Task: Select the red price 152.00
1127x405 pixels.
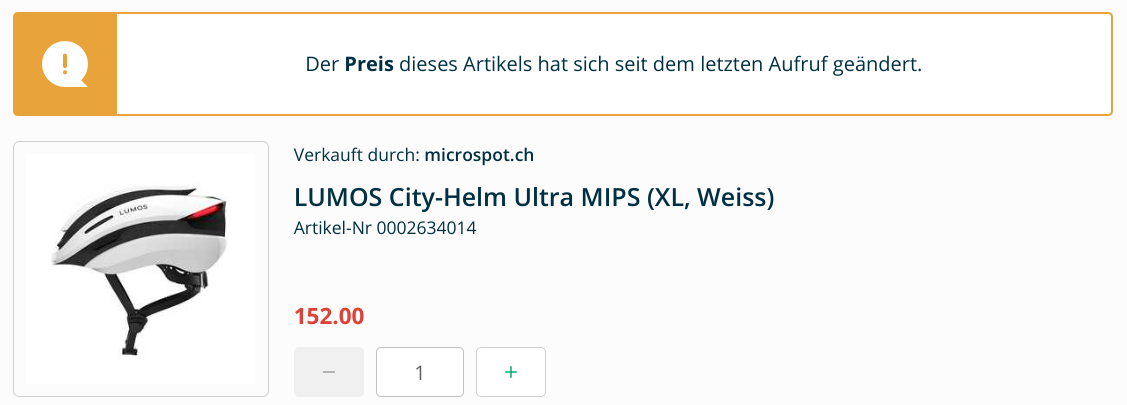Action: pyautogui.click(x=329, y=317)
